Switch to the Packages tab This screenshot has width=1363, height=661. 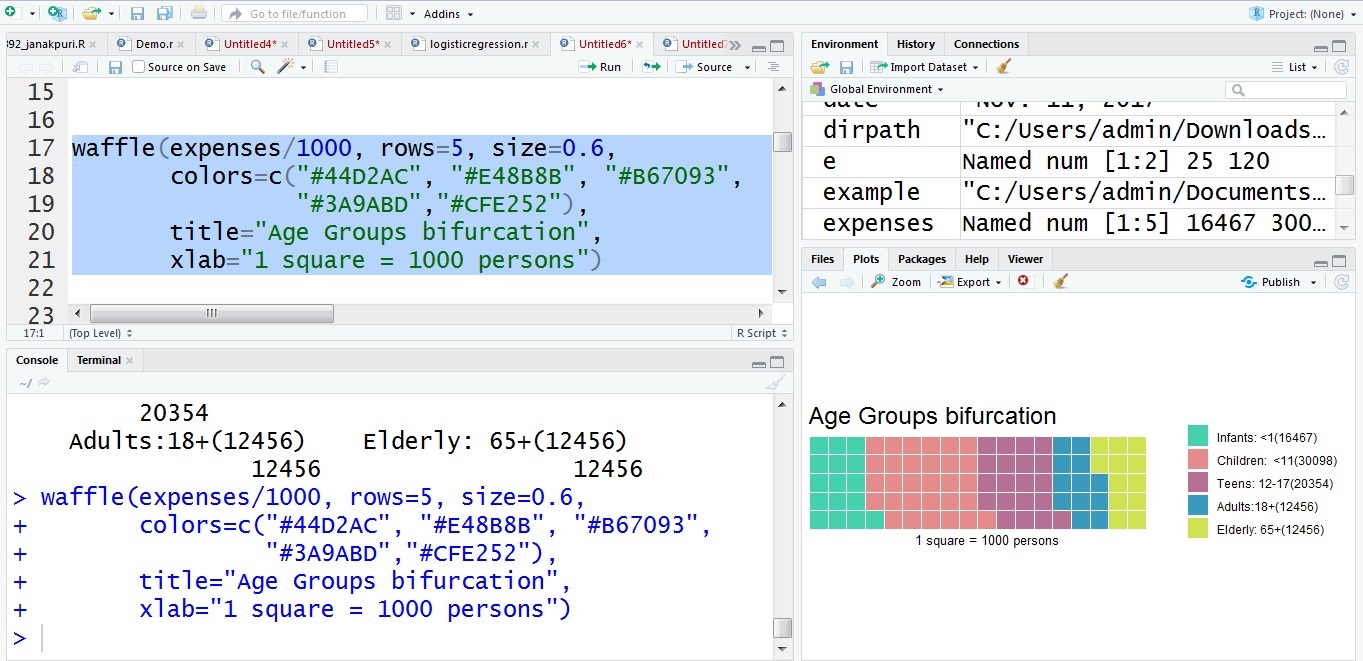(921, 259)
